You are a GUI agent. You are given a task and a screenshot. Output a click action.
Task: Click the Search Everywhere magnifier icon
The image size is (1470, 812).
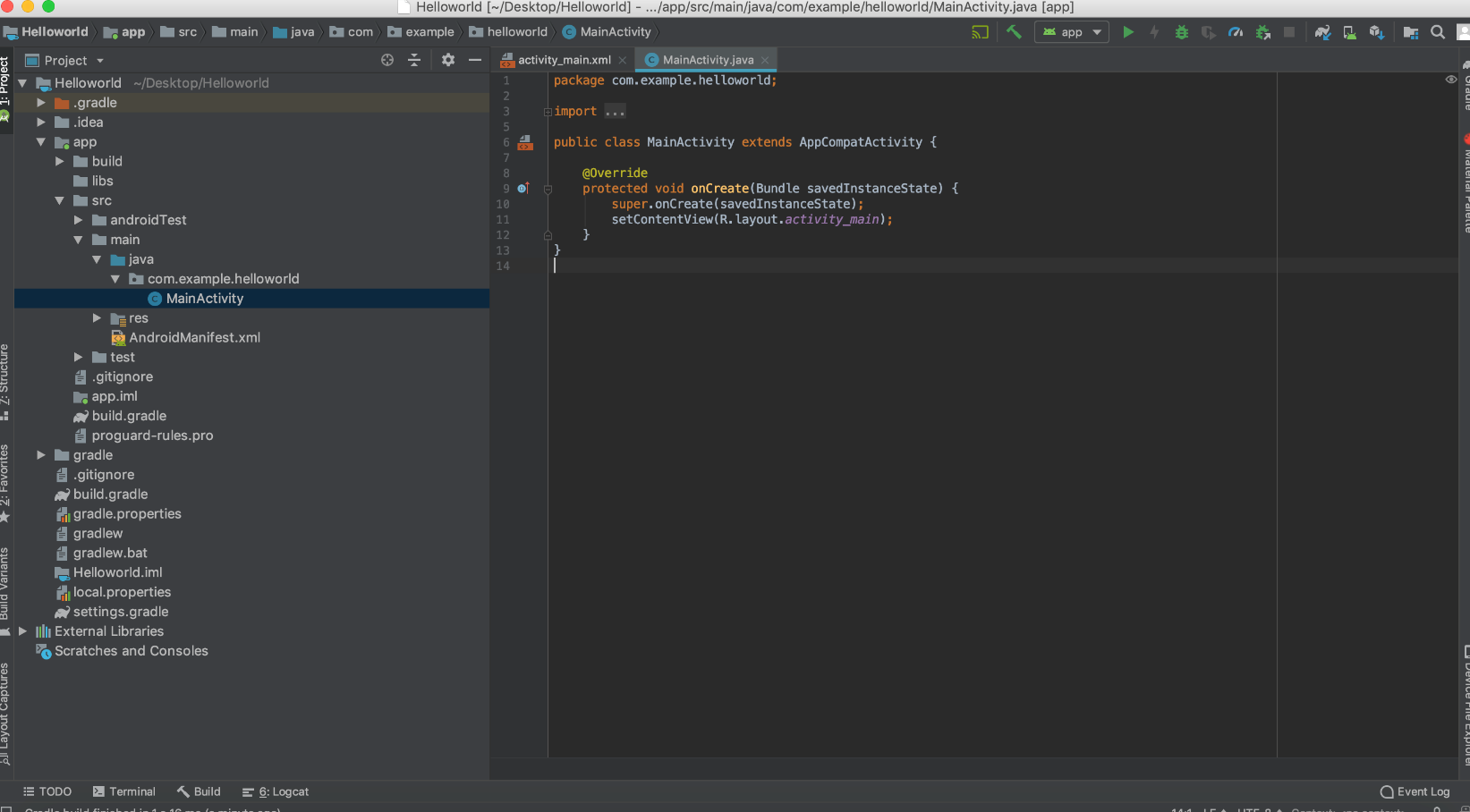[1438, 32]
